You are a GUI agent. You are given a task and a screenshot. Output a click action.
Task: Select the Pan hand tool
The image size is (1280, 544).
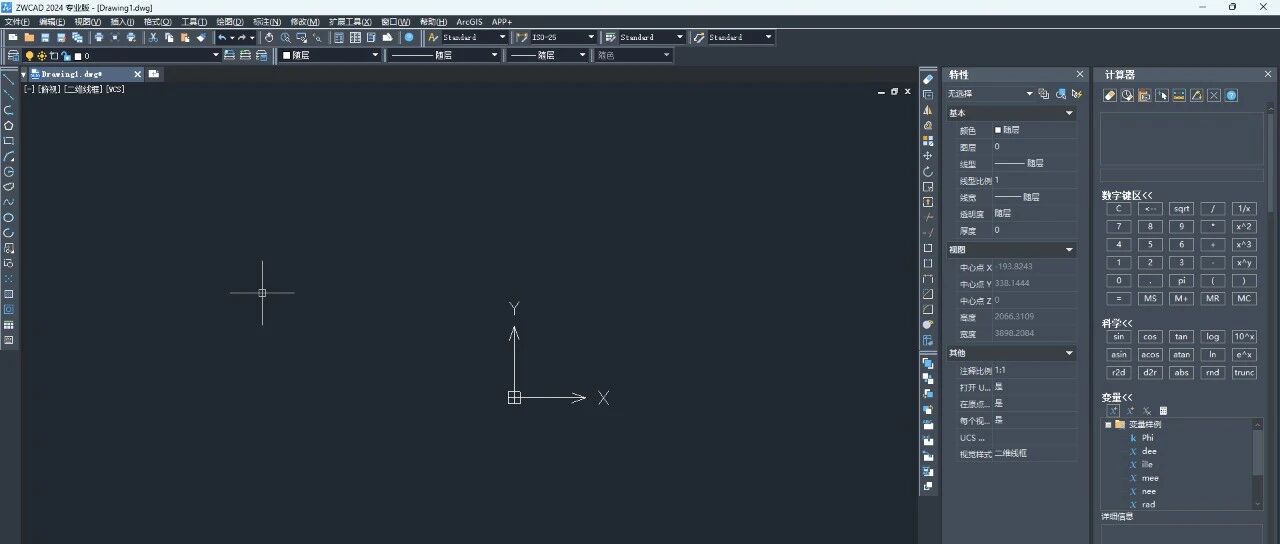coord(269,37)
